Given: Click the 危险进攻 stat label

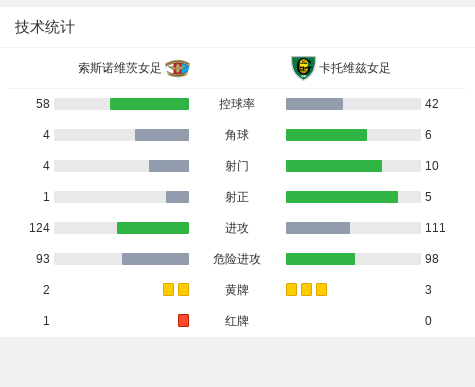Looking at the screenshot, I should [237, 259].
